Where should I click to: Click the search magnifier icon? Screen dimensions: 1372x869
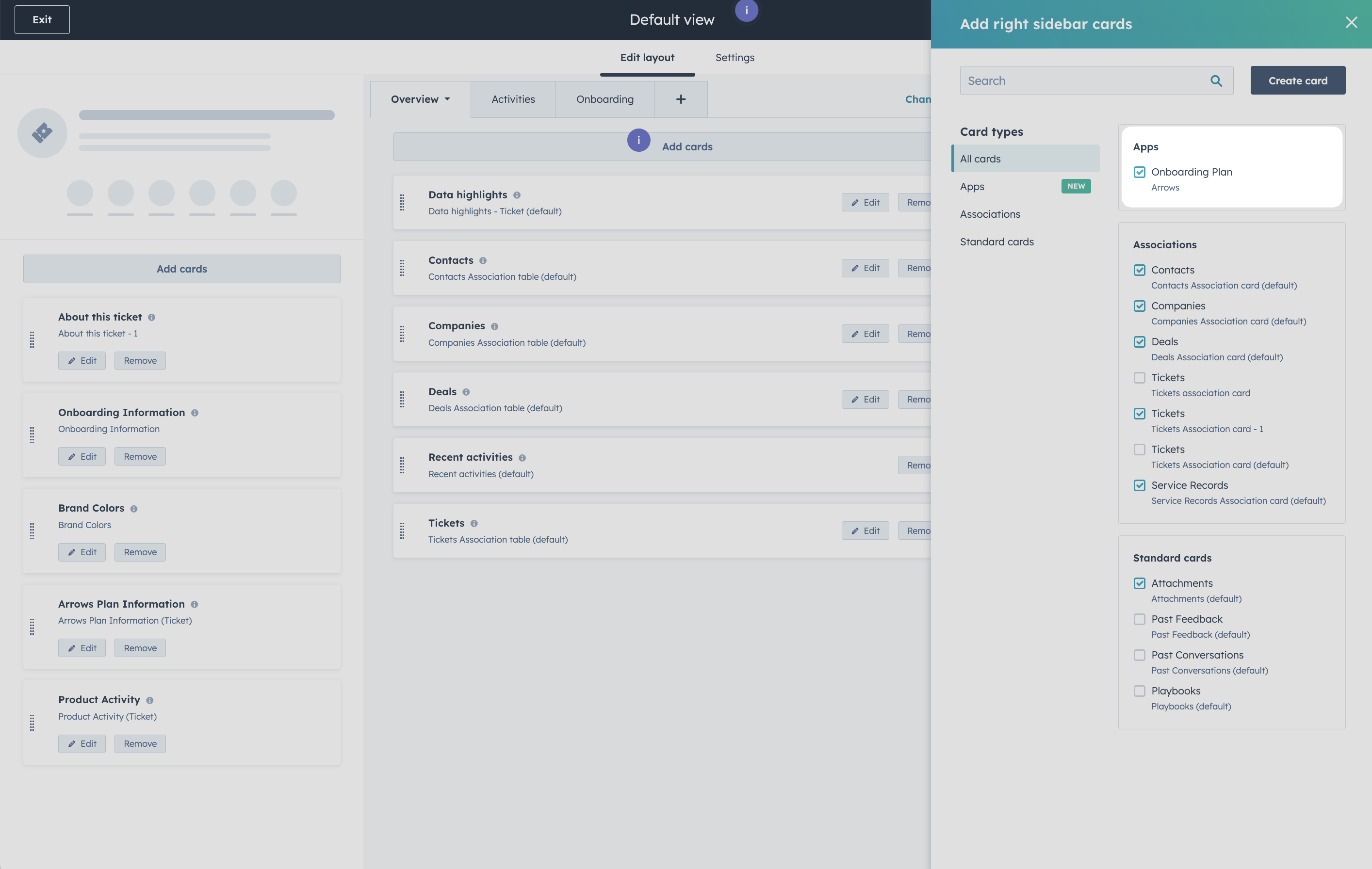pyautogui.click(x=1216, y=81)
